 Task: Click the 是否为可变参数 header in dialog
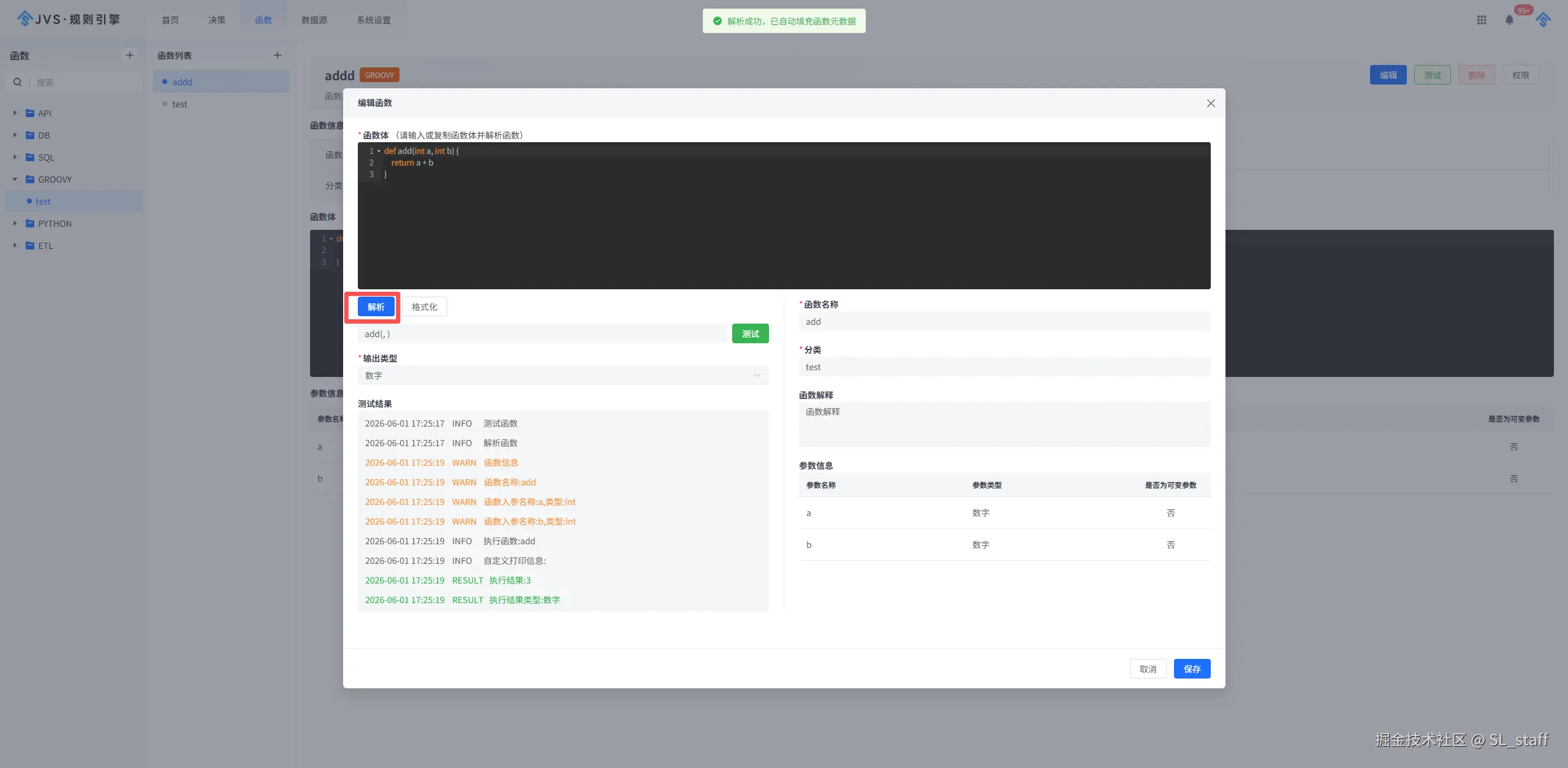pyautogui.click(x=1170, y=485)
